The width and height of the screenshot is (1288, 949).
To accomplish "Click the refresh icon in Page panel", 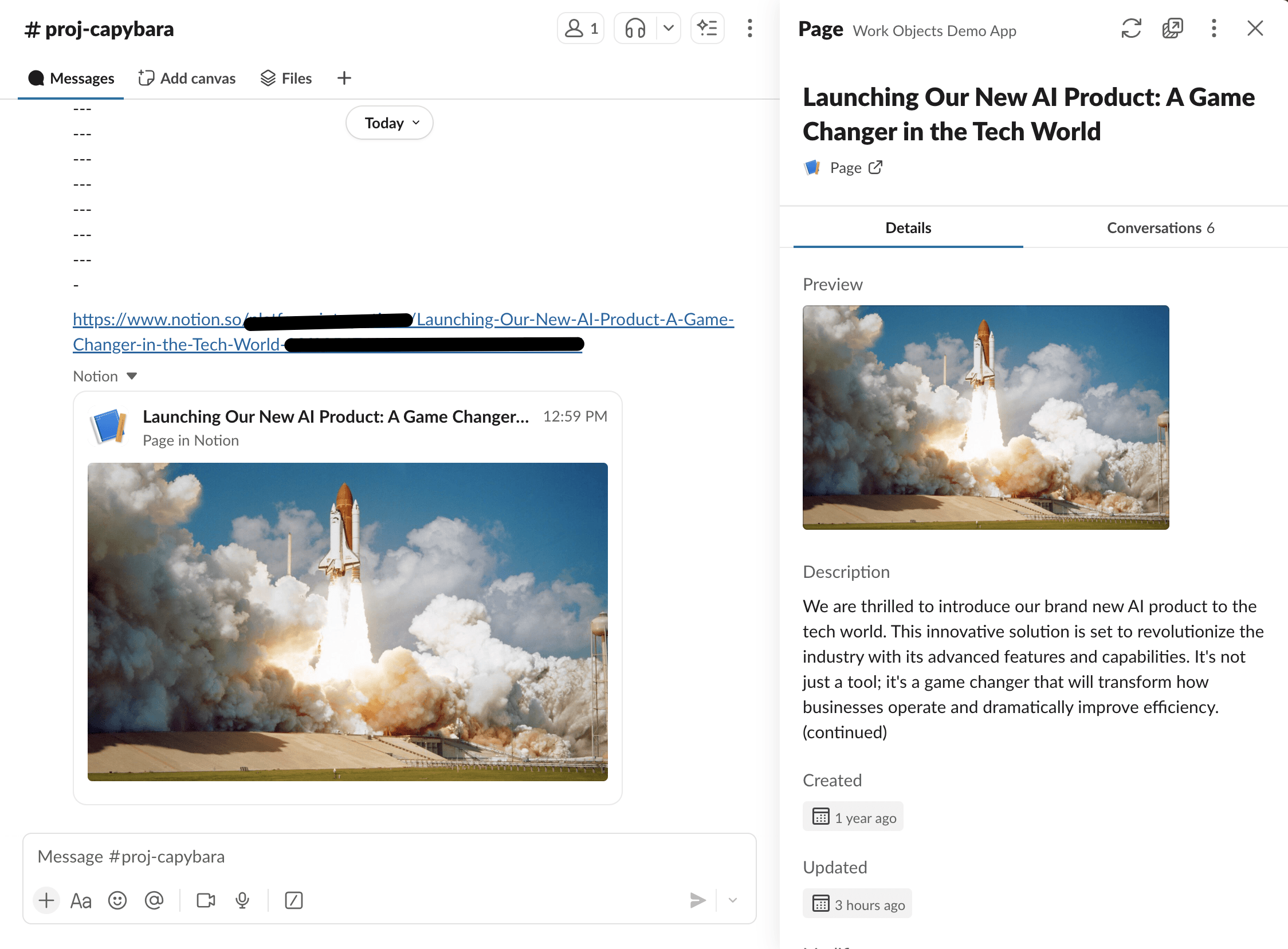I will pos(1130,28).
